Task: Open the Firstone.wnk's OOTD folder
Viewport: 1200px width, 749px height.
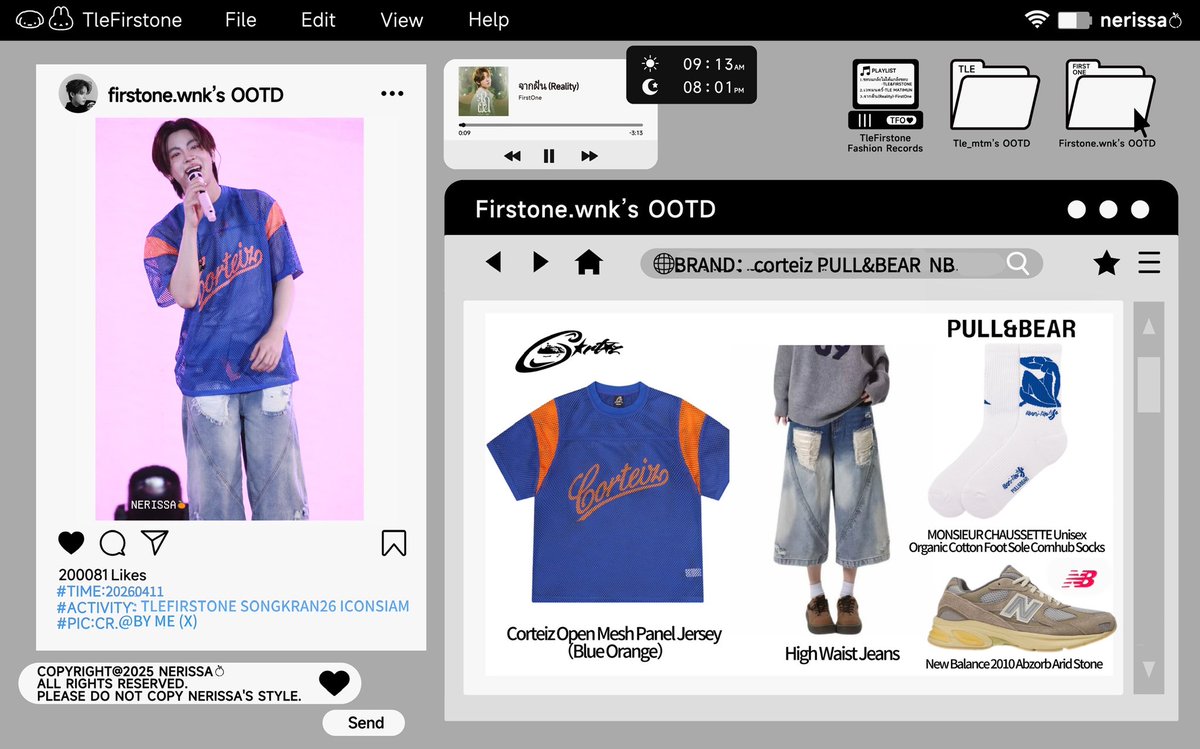Action: (x=1107, y=104)
